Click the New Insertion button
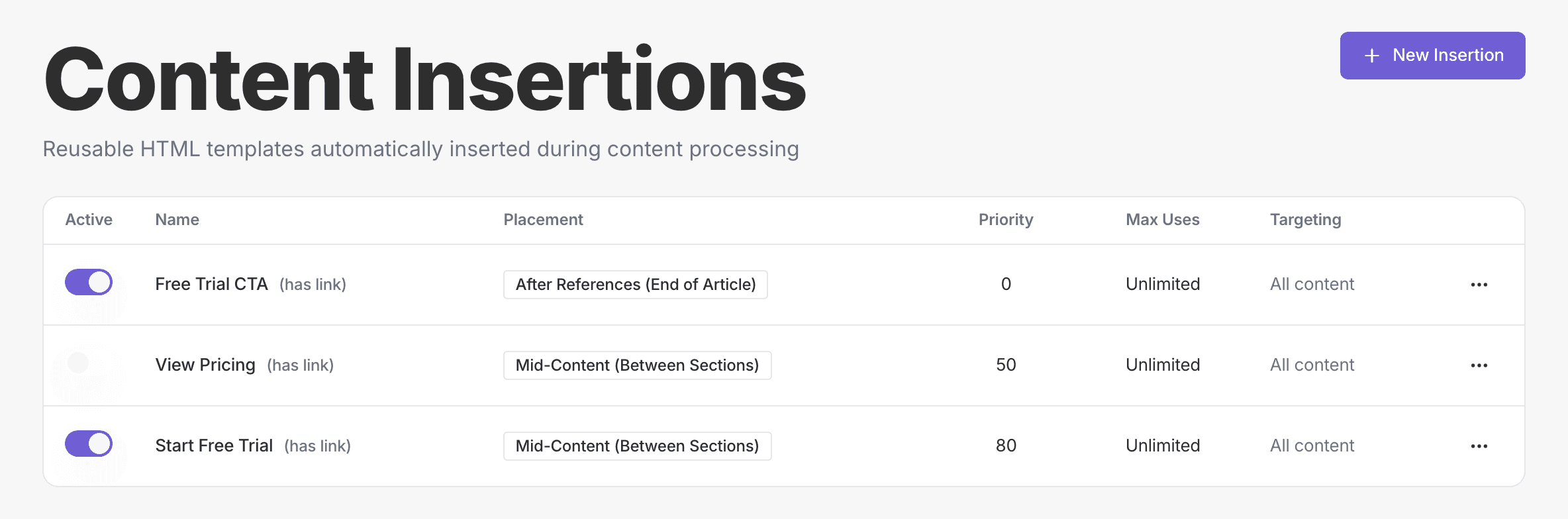Viewport: 1568px width, 519px height. (x=1432, y=56)
